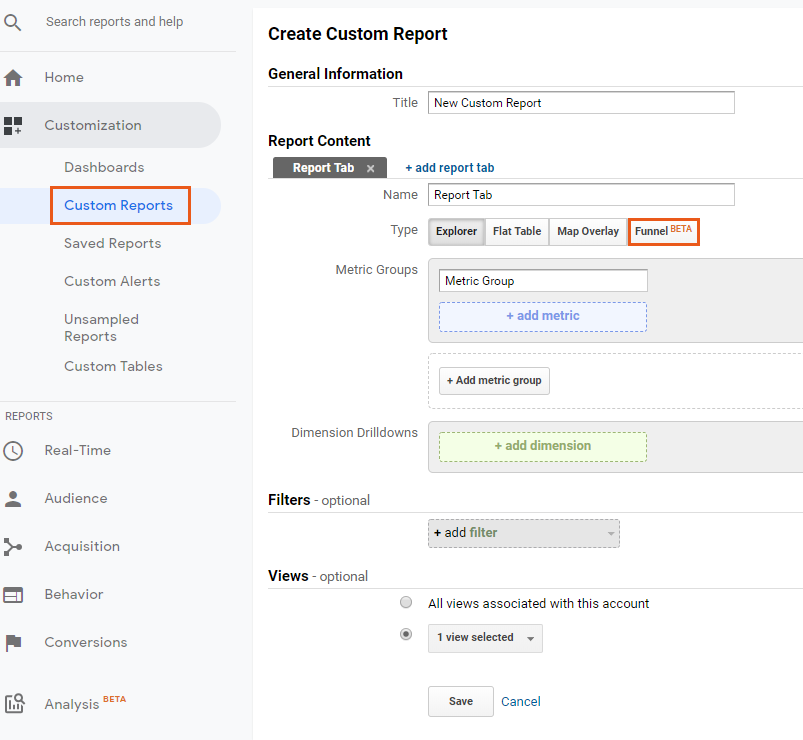Click the report Title input field
Image resolution: width=803 pixels, height=740 pixels.
pyautogui.click(x=581, y=103)
